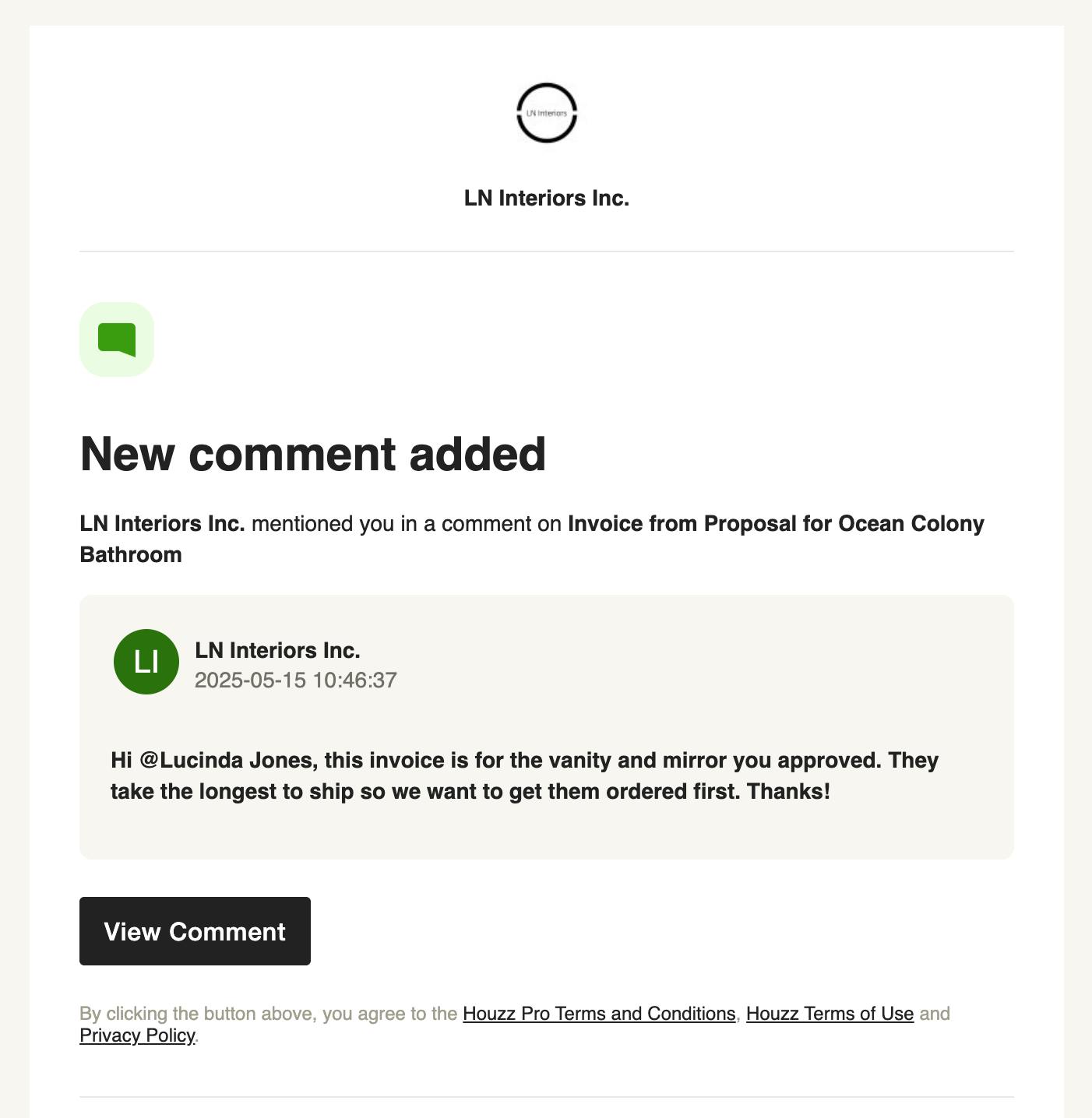Screen dimensions: 1092x1118
Task: Click the bold LN Interiors Inc. mention sender
Action: (163, 524)
